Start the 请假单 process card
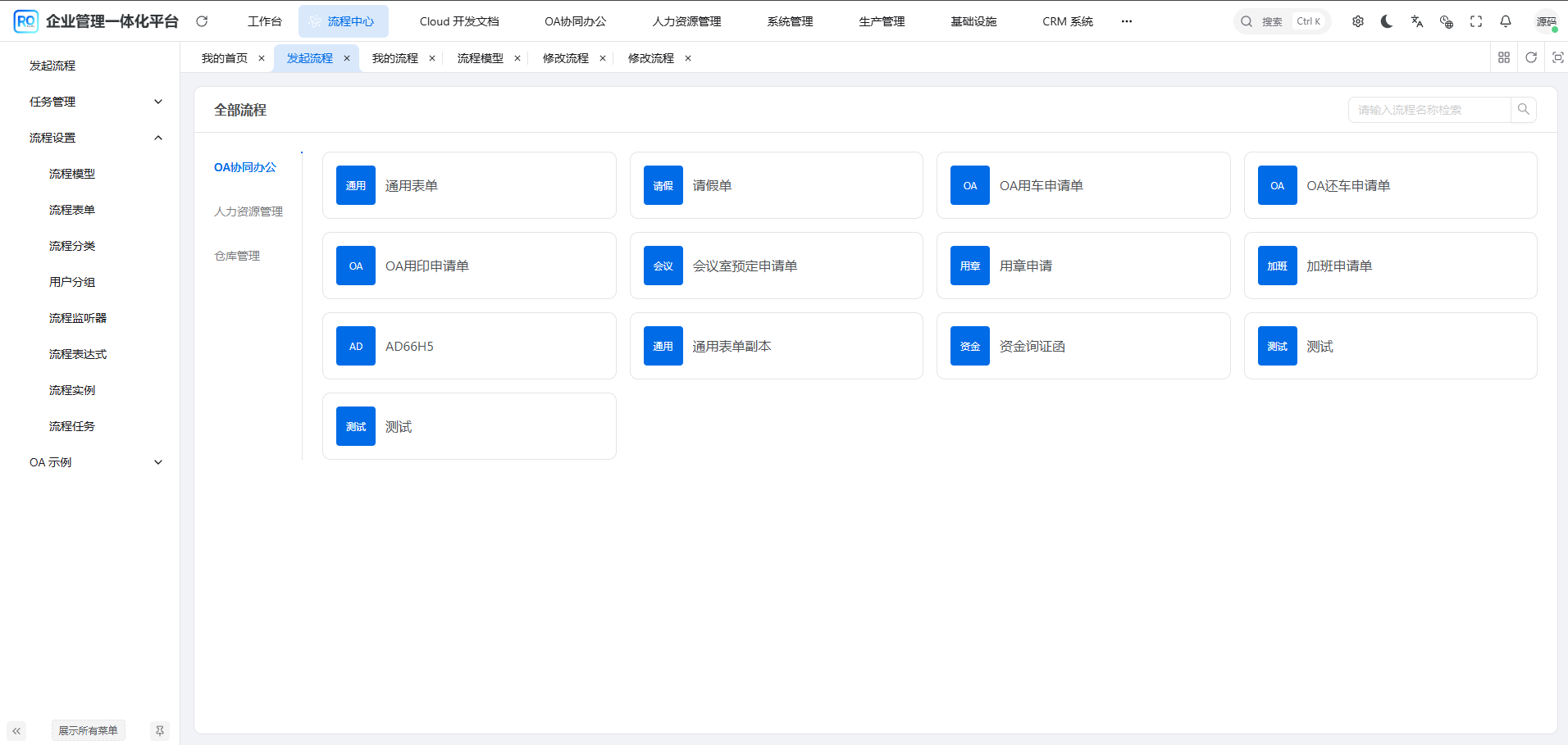 (x=776, y=185)
